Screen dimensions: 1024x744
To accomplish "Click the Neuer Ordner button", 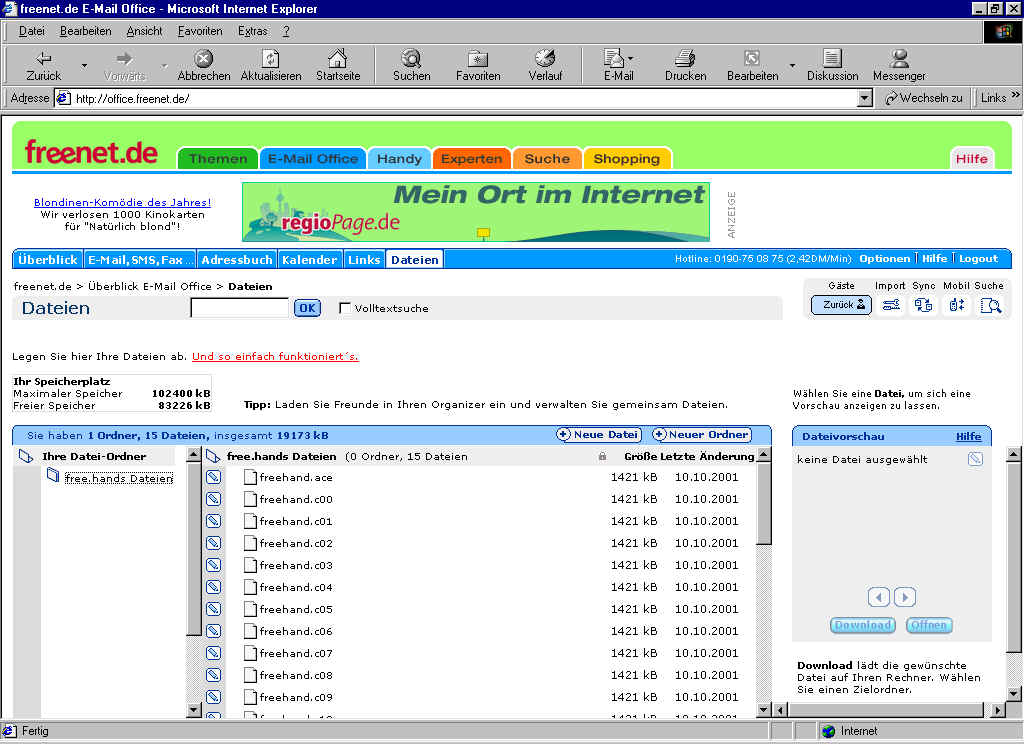I will point(701,434).
